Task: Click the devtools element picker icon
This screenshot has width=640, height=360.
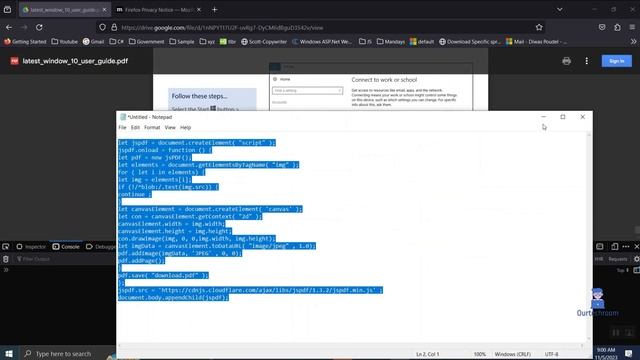Action: (x=6, y=247)
